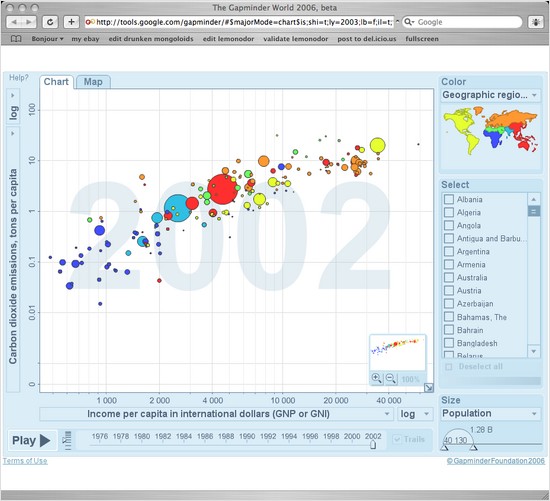The width and height of the screenshot is (550, 501).
Task: Check the Bahrain checkbox
Action: coord(449,330)
